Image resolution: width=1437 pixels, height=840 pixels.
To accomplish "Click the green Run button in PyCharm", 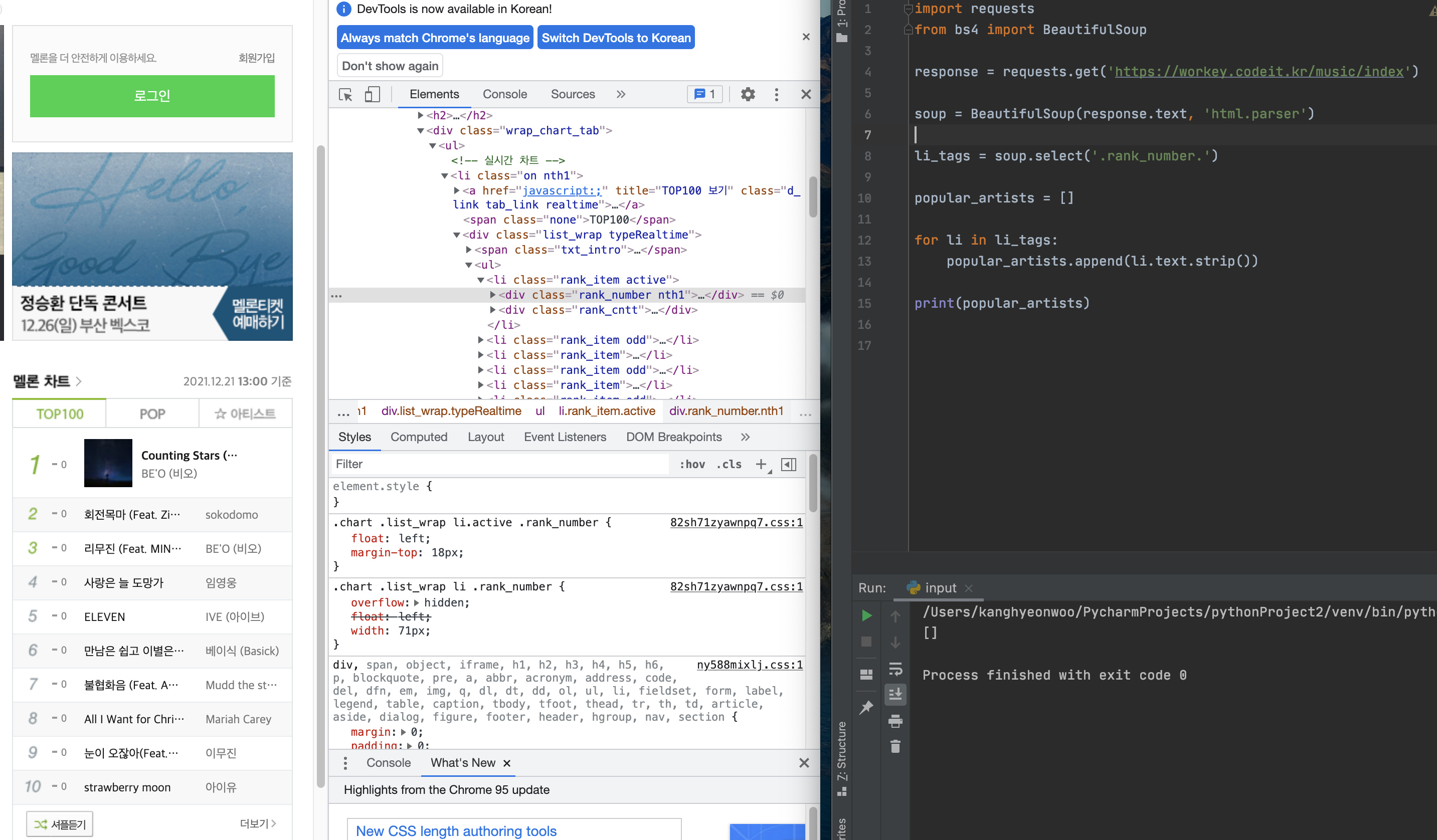I will 866,615.
